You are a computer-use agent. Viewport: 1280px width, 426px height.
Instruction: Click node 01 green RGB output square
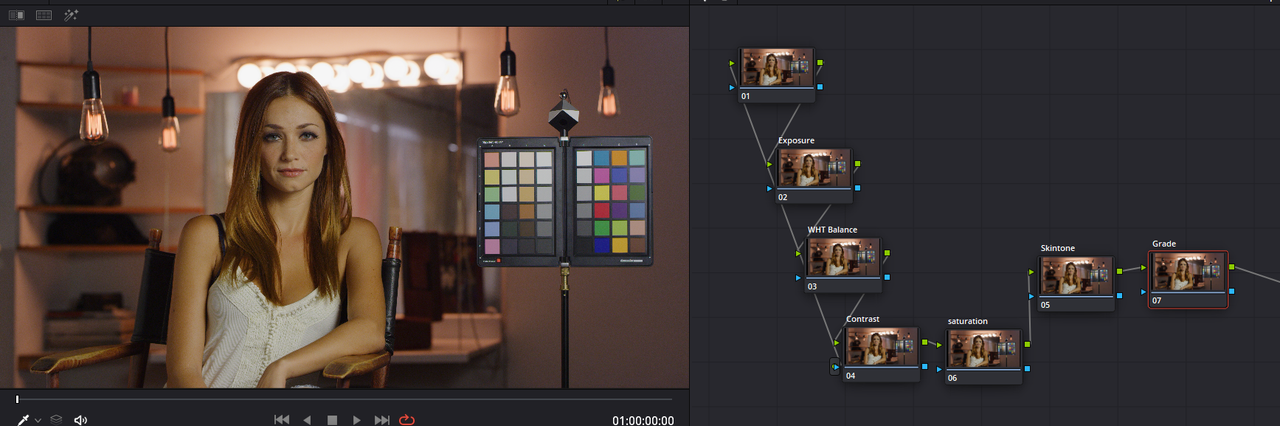819,63
